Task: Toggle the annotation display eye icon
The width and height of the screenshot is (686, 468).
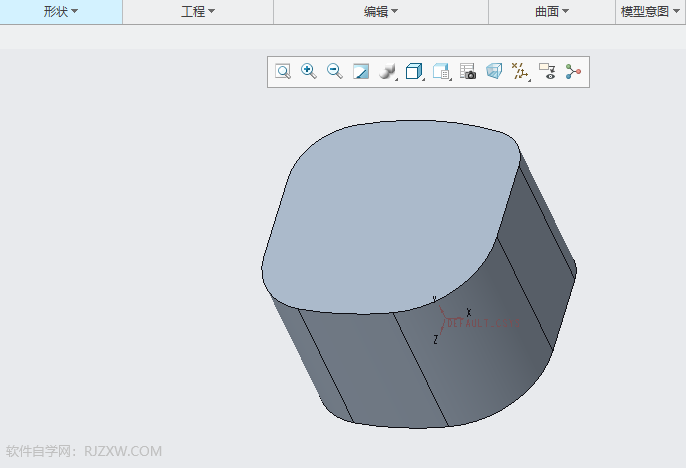Action: point(546,71)
